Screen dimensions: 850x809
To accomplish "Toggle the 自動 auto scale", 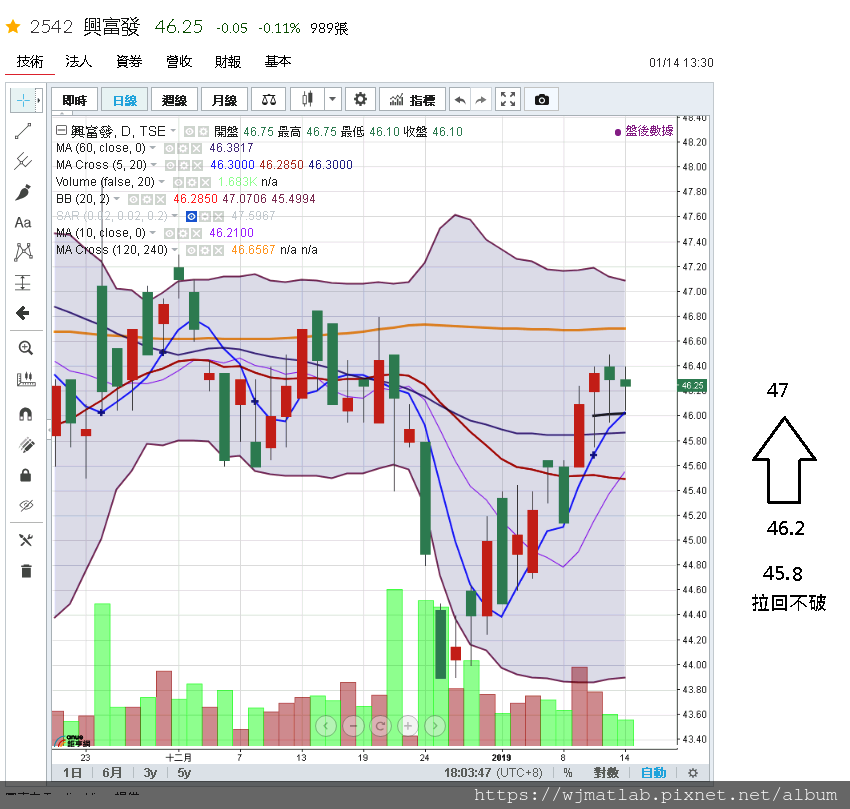I will [x=653, y=773].
